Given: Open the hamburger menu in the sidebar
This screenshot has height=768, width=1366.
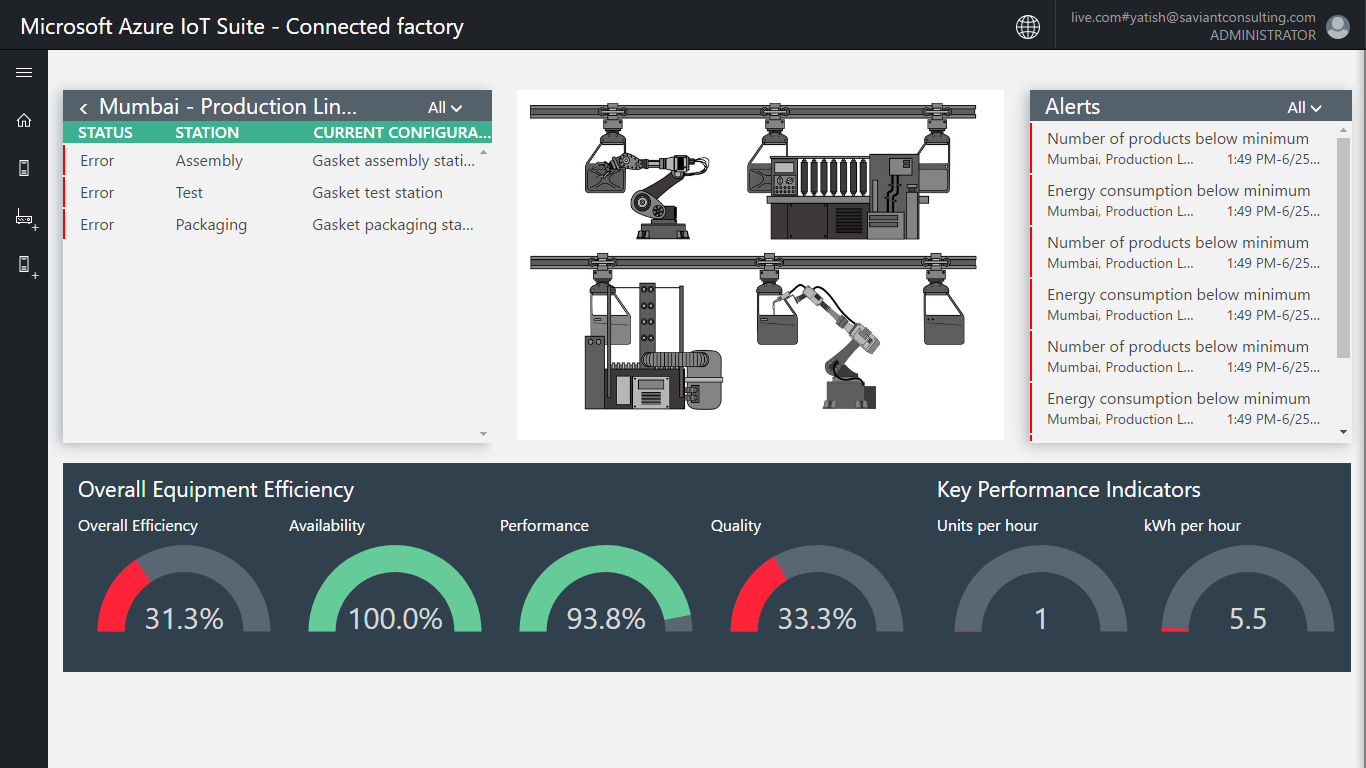Looking at the screenshot, I should coord(24,73).
